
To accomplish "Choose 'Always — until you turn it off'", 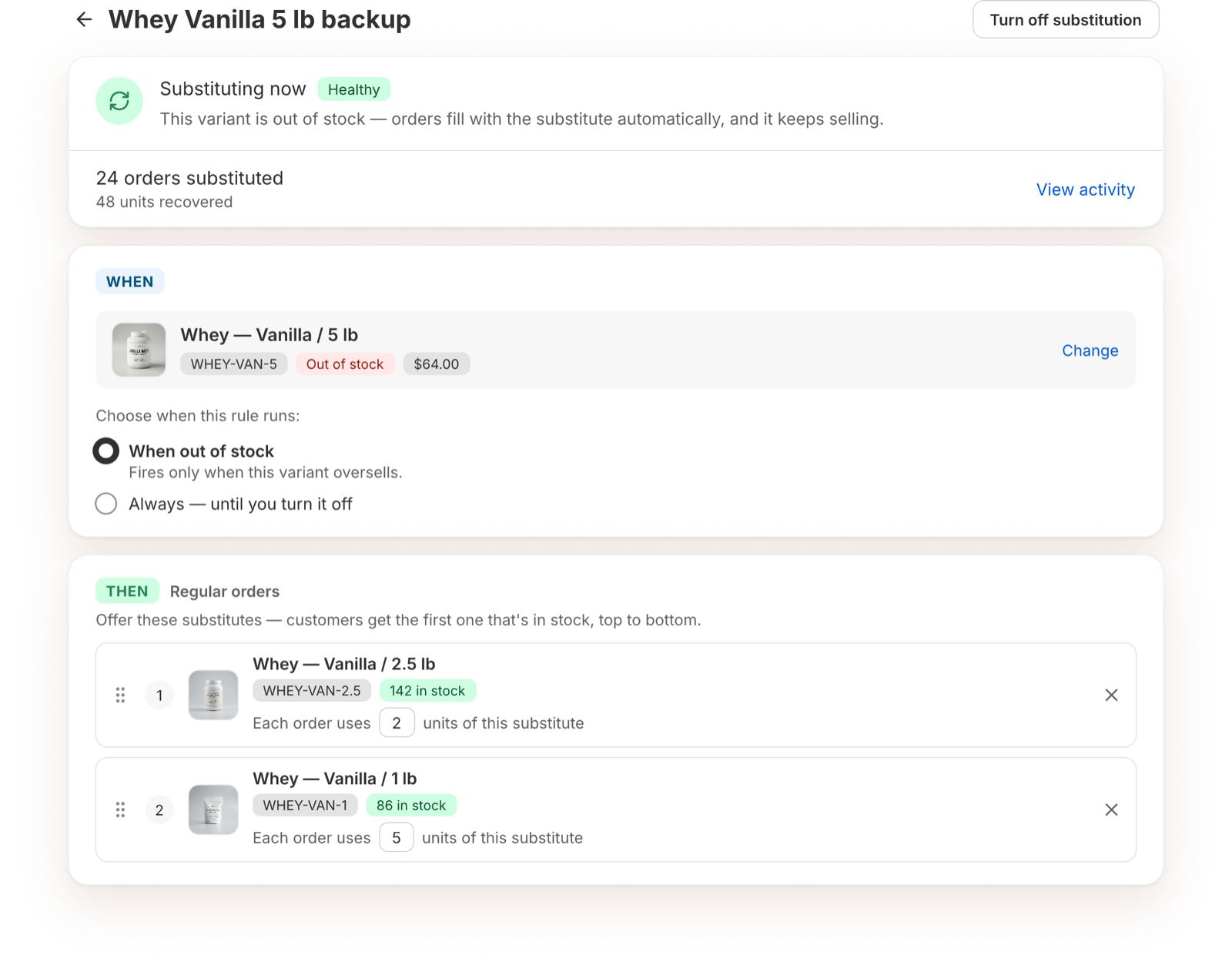I will (x=106, y=504).
